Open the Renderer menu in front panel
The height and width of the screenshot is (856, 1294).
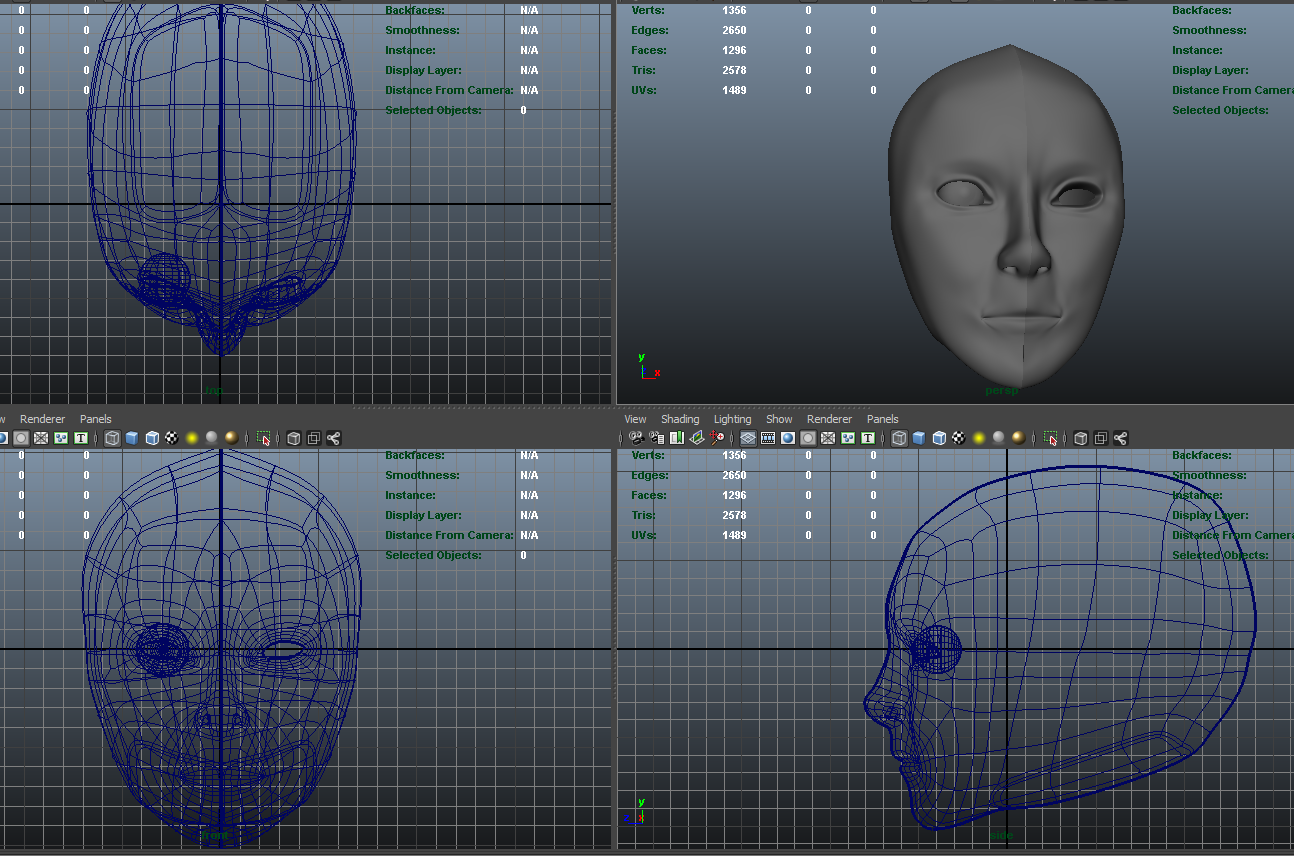[42, 419]
